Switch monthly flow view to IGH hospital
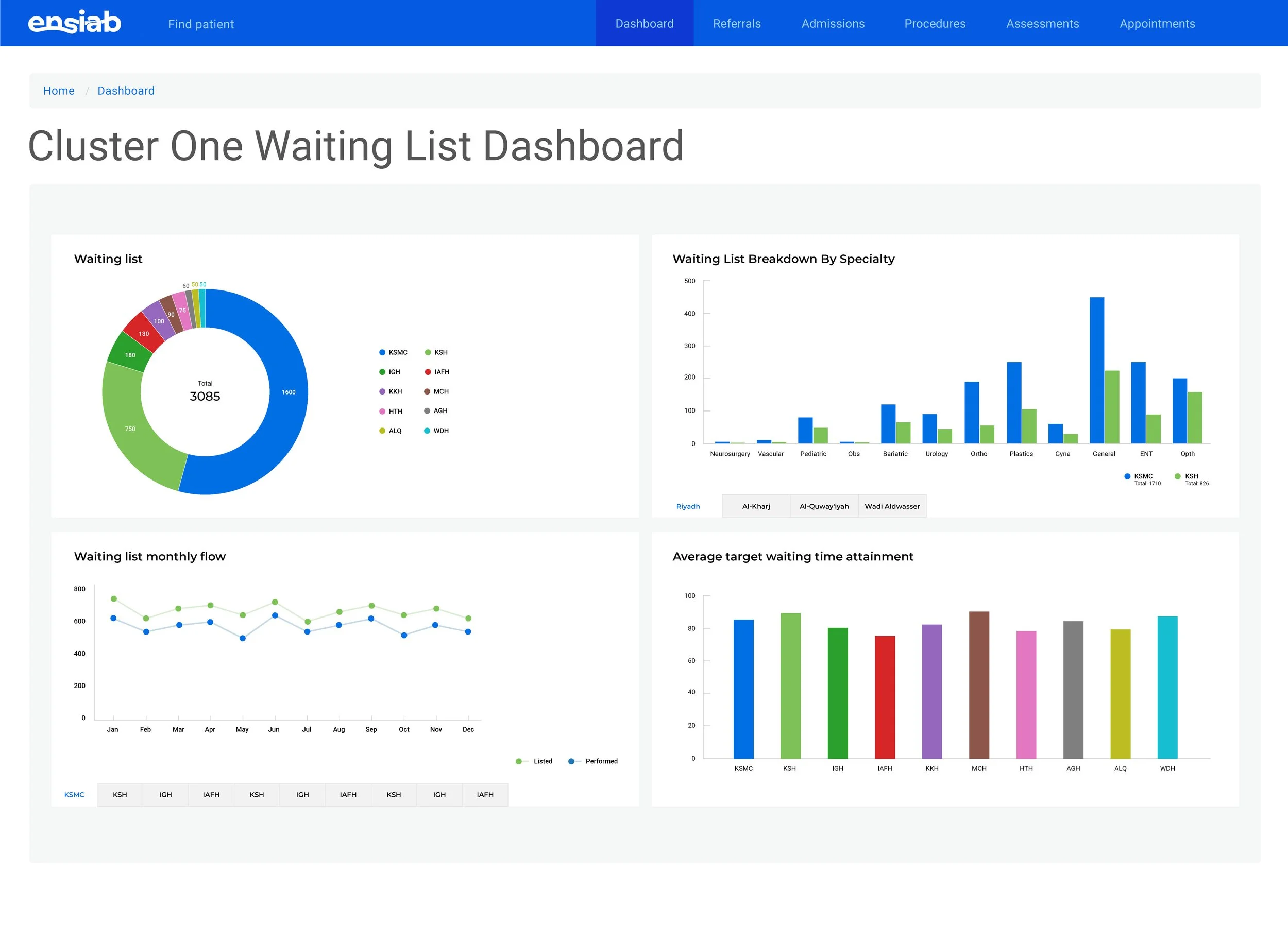Image resolution: width=1288 pixels, height=925 pixels. tap(165, 794)
